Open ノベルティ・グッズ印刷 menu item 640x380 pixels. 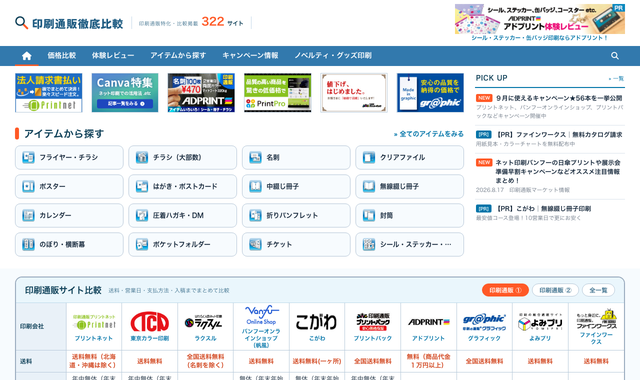333,56
